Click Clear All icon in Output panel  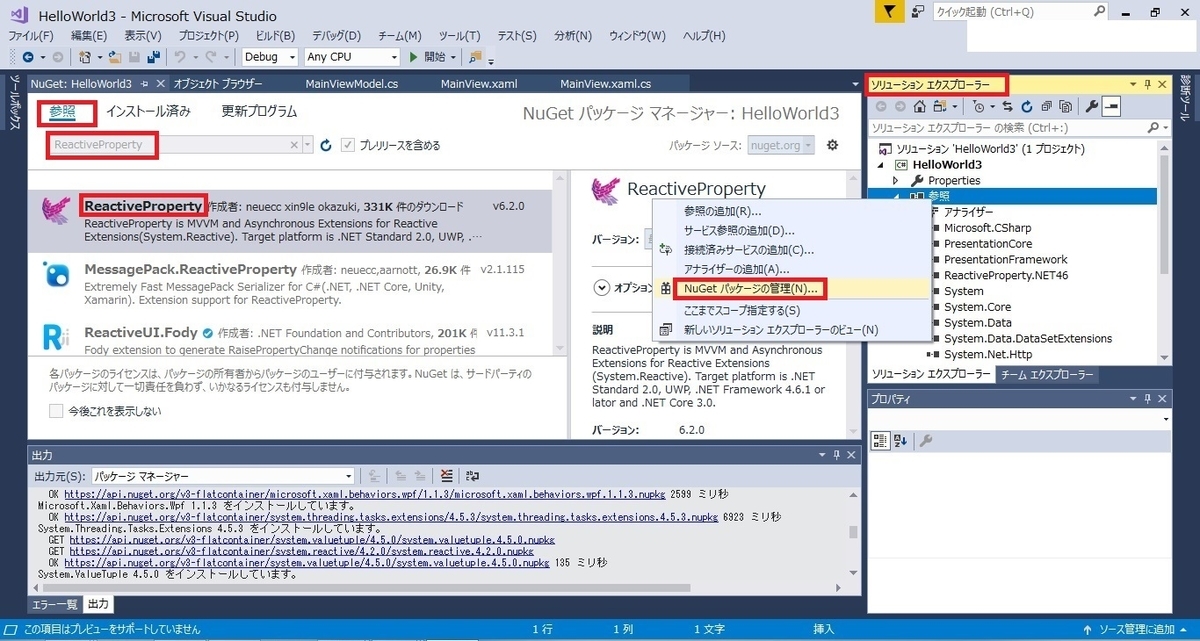pos(446,476)
